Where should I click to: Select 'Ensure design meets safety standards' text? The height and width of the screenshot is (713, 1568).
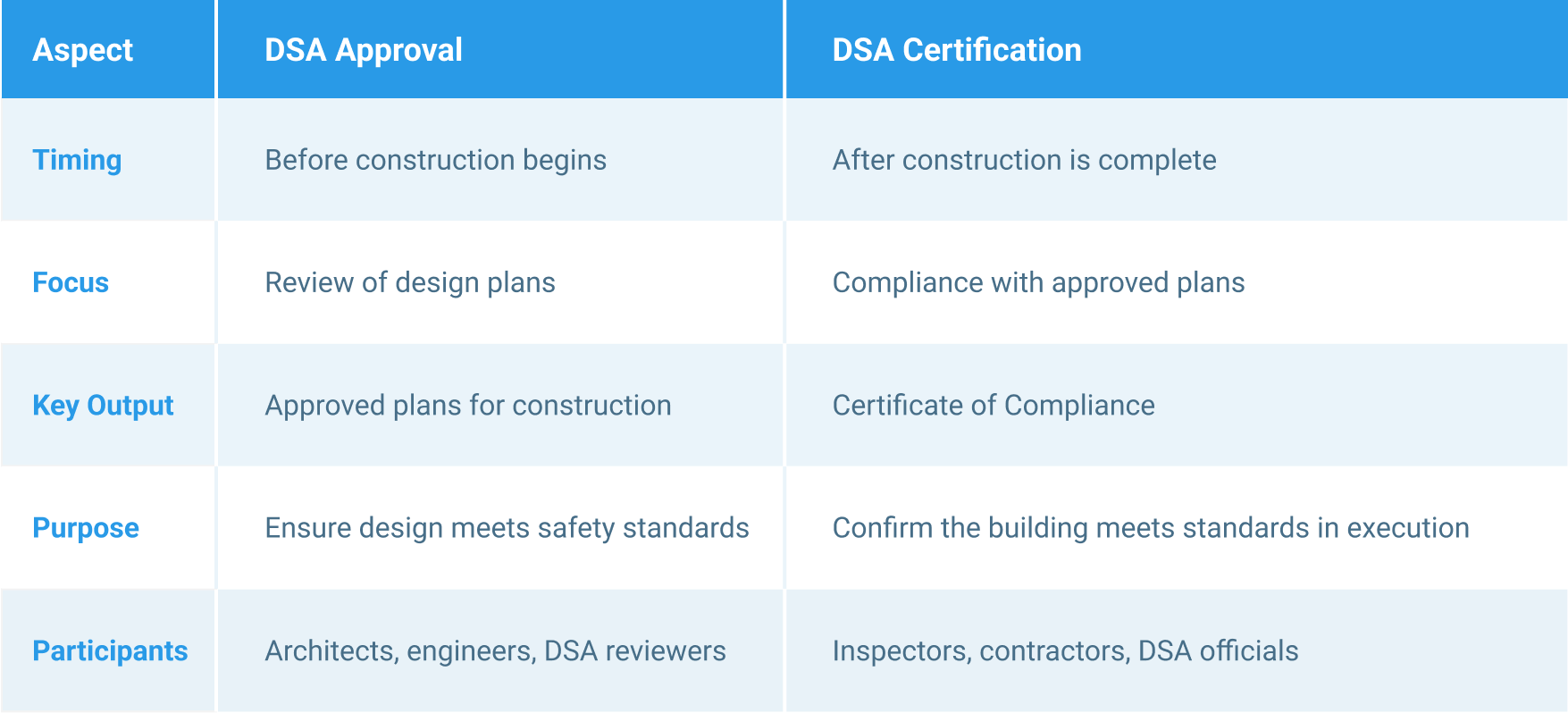tap(507, 528)
